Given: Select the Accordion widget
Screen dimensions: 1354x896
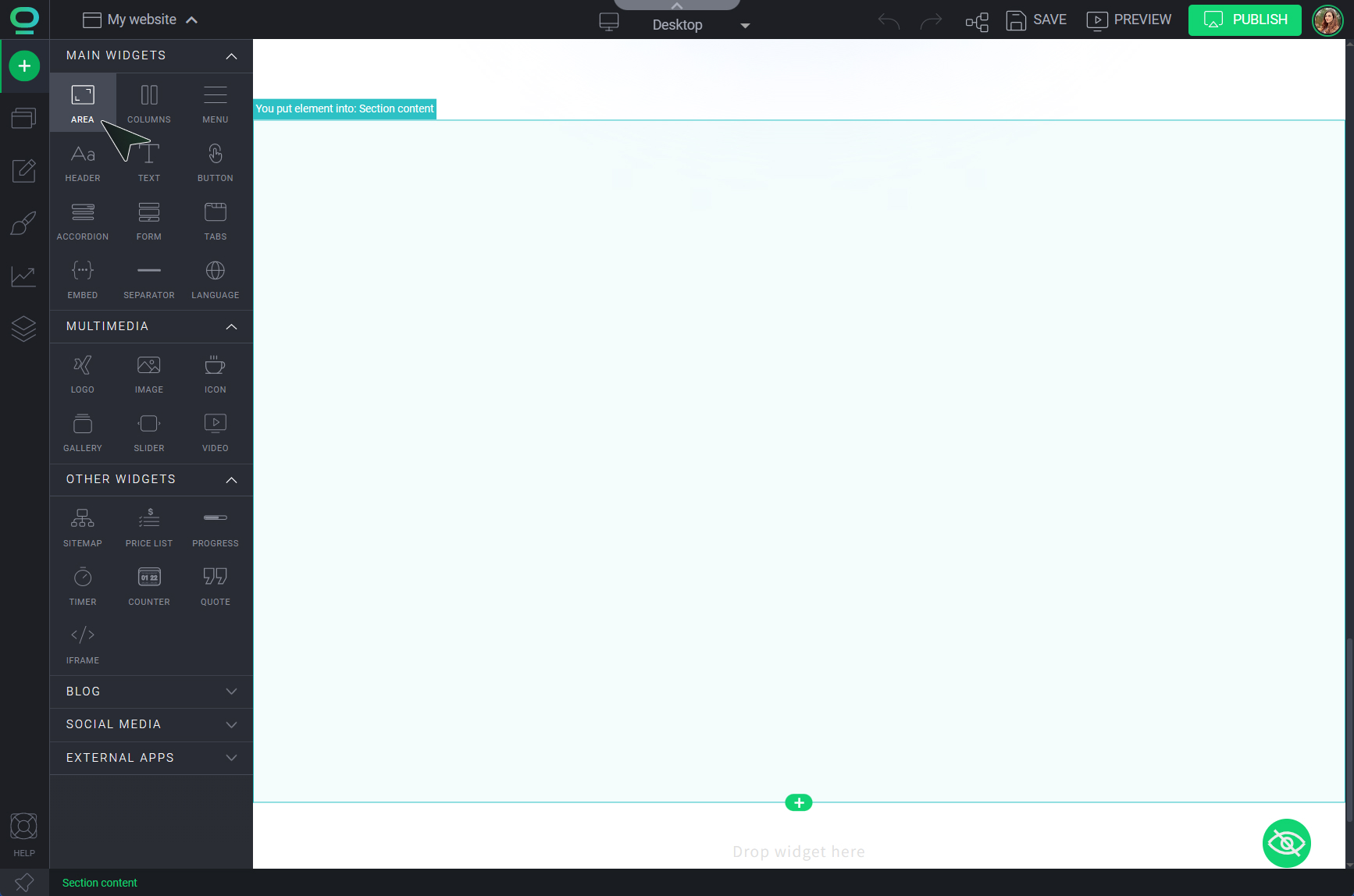Looking at the screenshot, I should click(83, 221).
